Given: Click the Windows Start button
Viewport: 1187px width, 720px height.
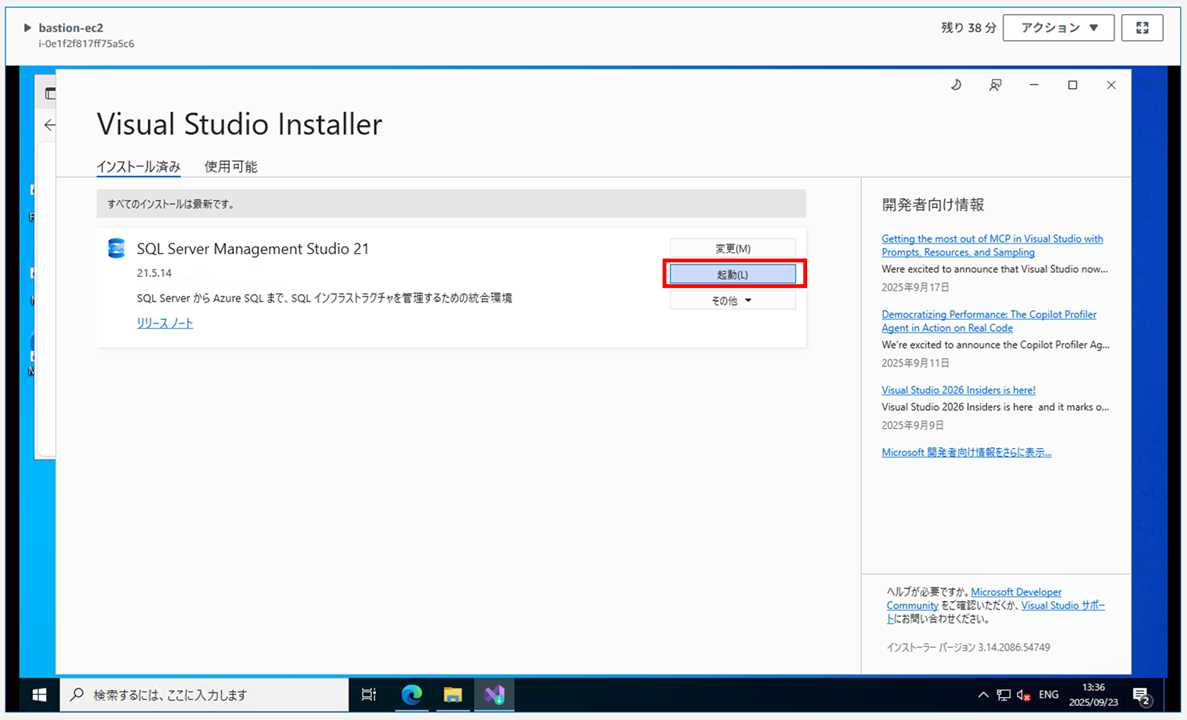Looking at the screenshot, I should point(39,694).
